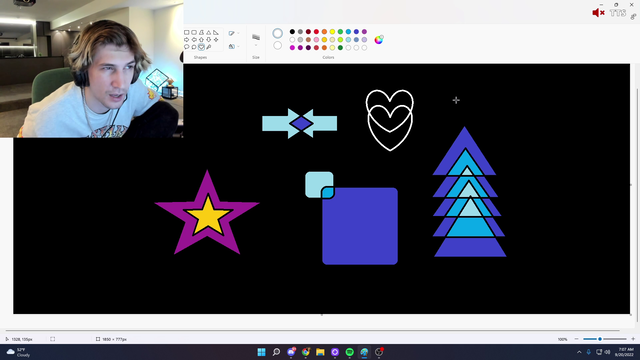Click the 100% zoom level text

pos(562,339)
